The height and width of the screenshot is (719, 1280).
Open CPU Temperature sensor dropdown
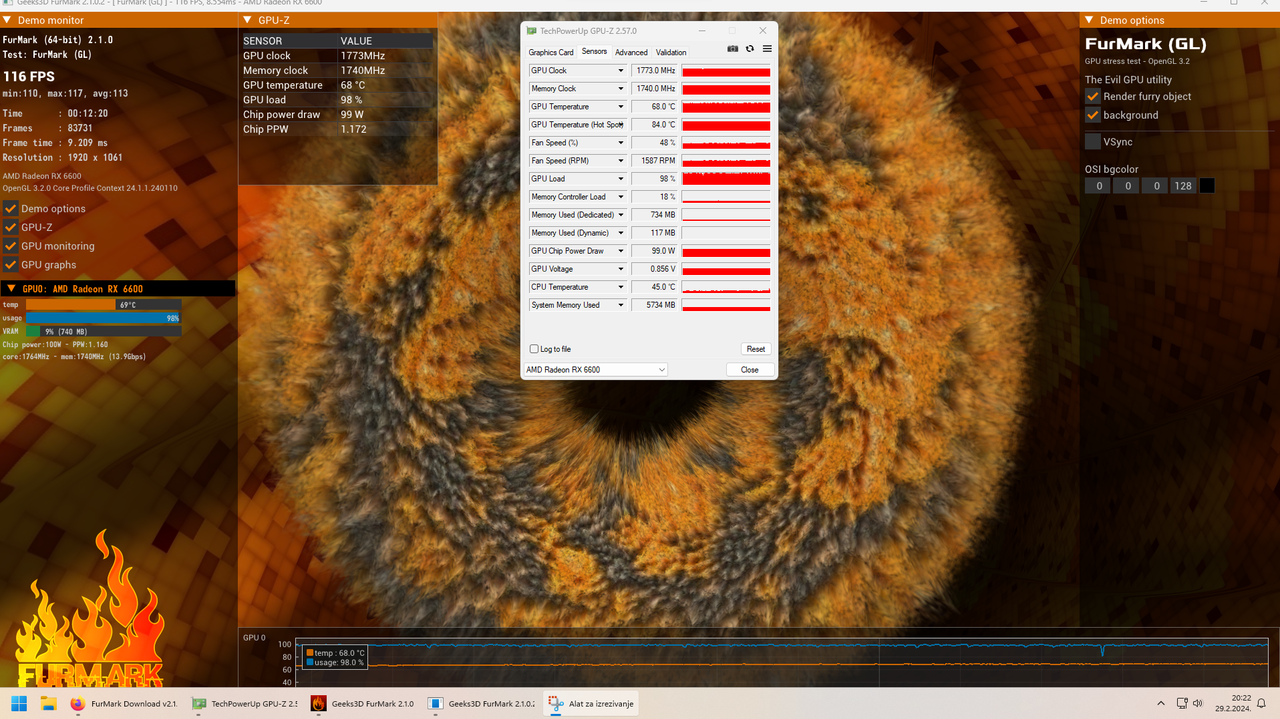point(621,287)
